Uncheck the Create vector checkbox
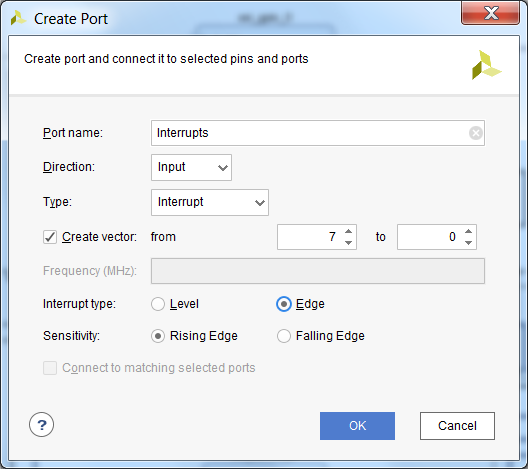 tap(50, 237)
